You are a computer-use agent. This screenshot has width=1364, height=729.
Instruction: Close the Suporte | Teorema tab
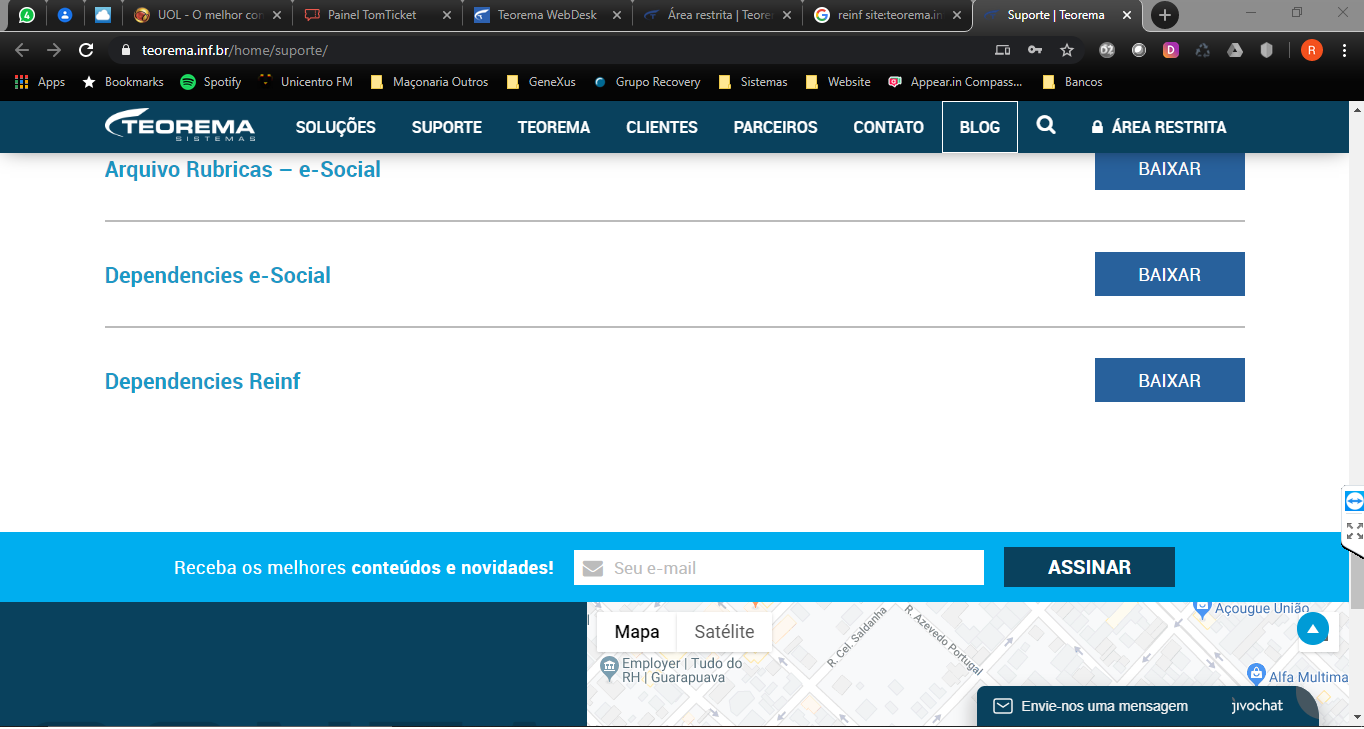tap(1127, 15)
